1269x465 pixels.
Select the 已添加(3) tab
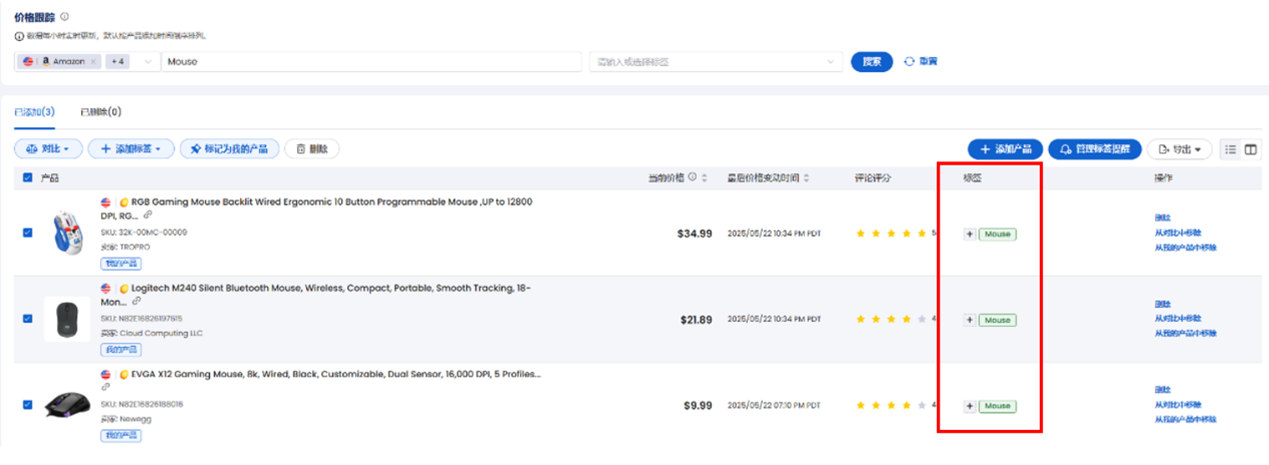[34, 112]
